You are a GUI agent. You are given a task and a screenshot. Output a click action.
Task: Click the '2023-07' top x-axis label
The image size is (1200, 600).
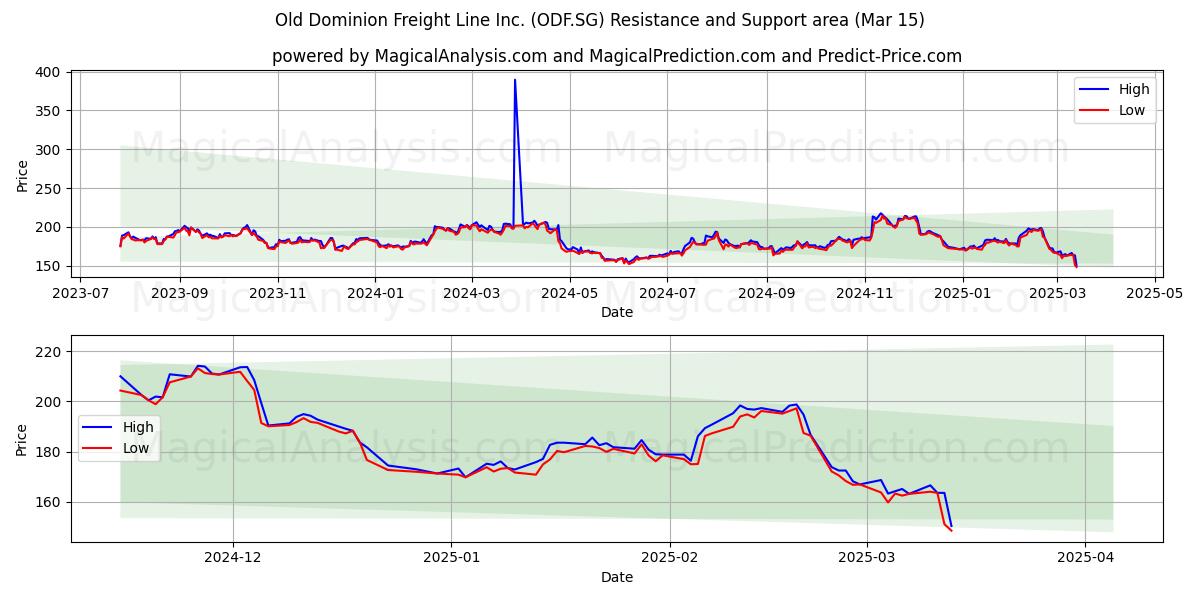(x=81, y=294)
